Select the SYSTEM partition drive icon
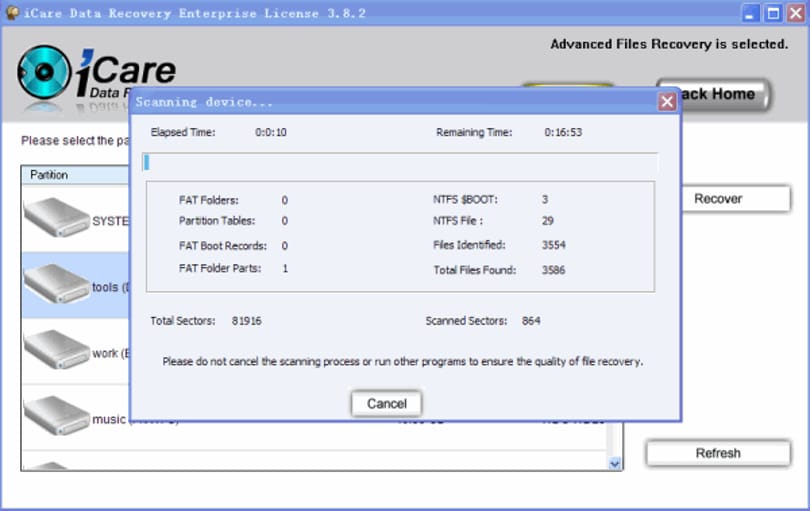 coord(56,218)
